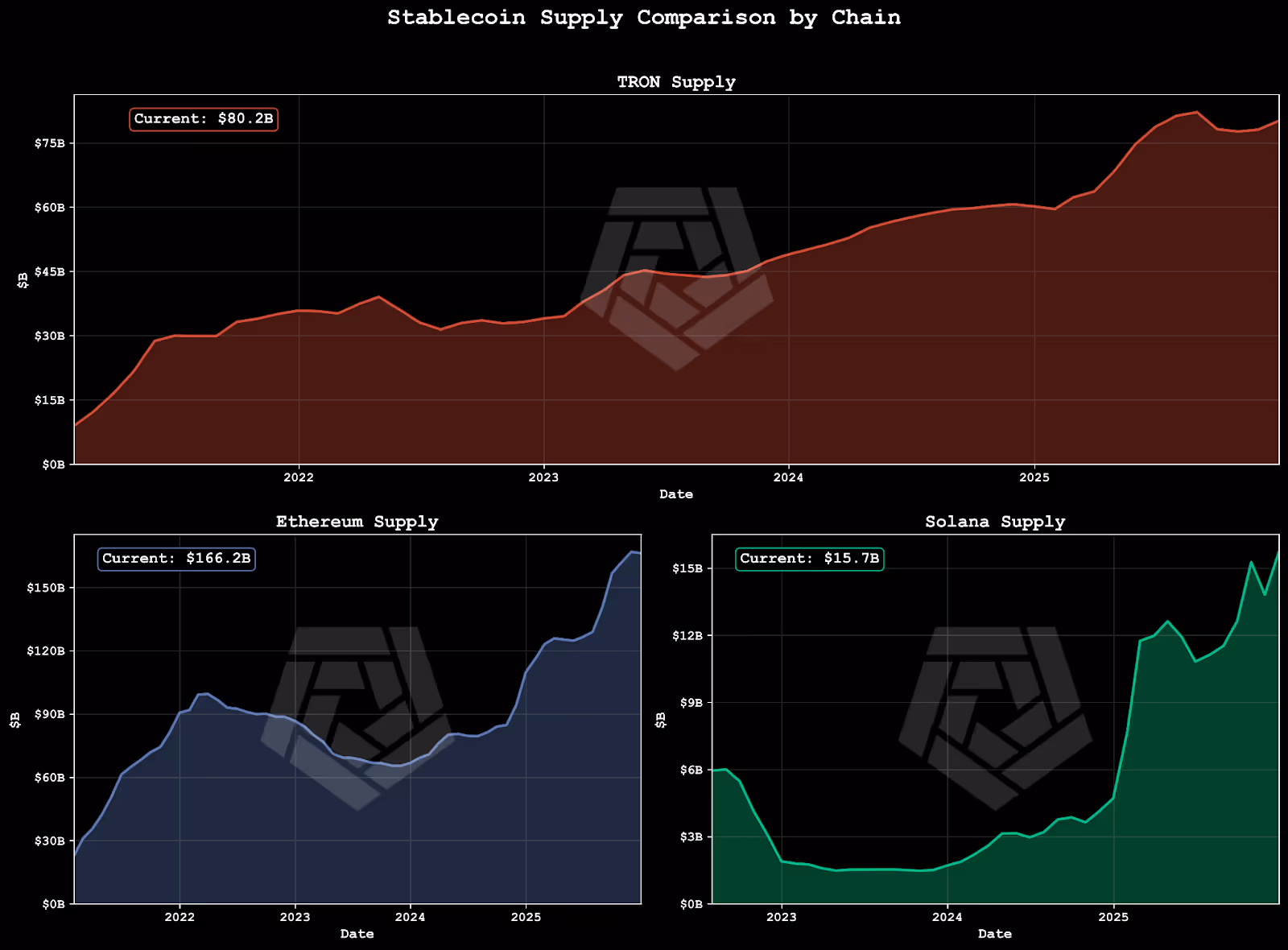Click the 'Date' label under Ethereum chart
The width and height of the screenshot is (1288, 950).
pos(357,934)
